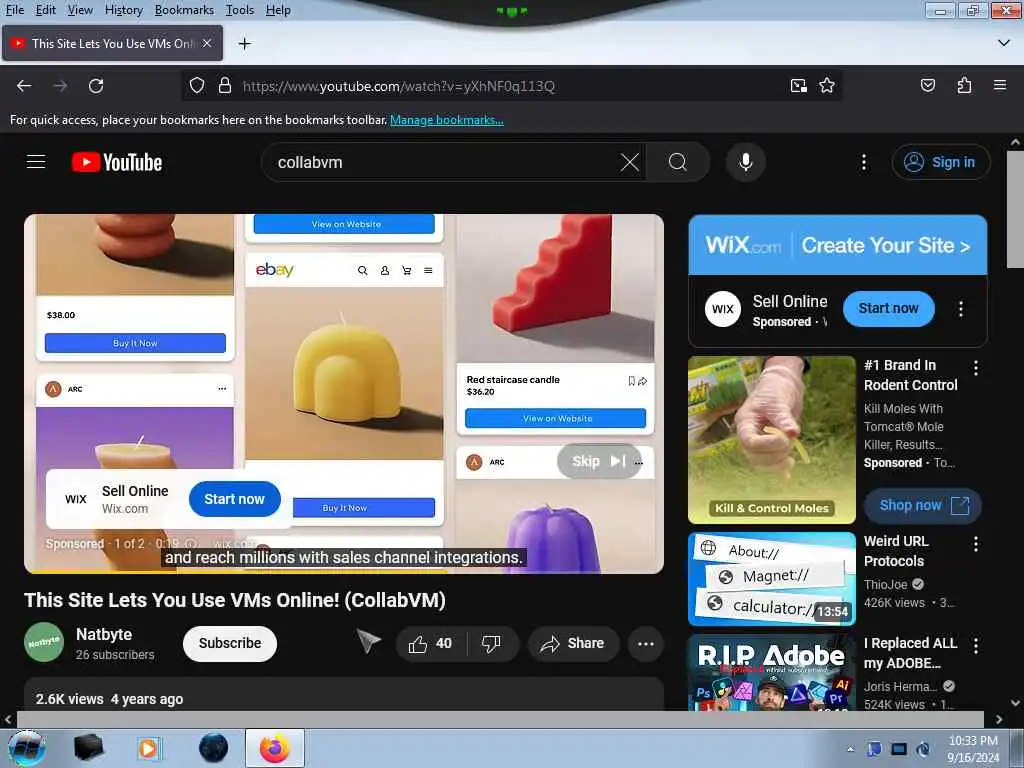Open options for Rodent Control ad
The image size is (1024, 768).
click(x=976, y=368)
